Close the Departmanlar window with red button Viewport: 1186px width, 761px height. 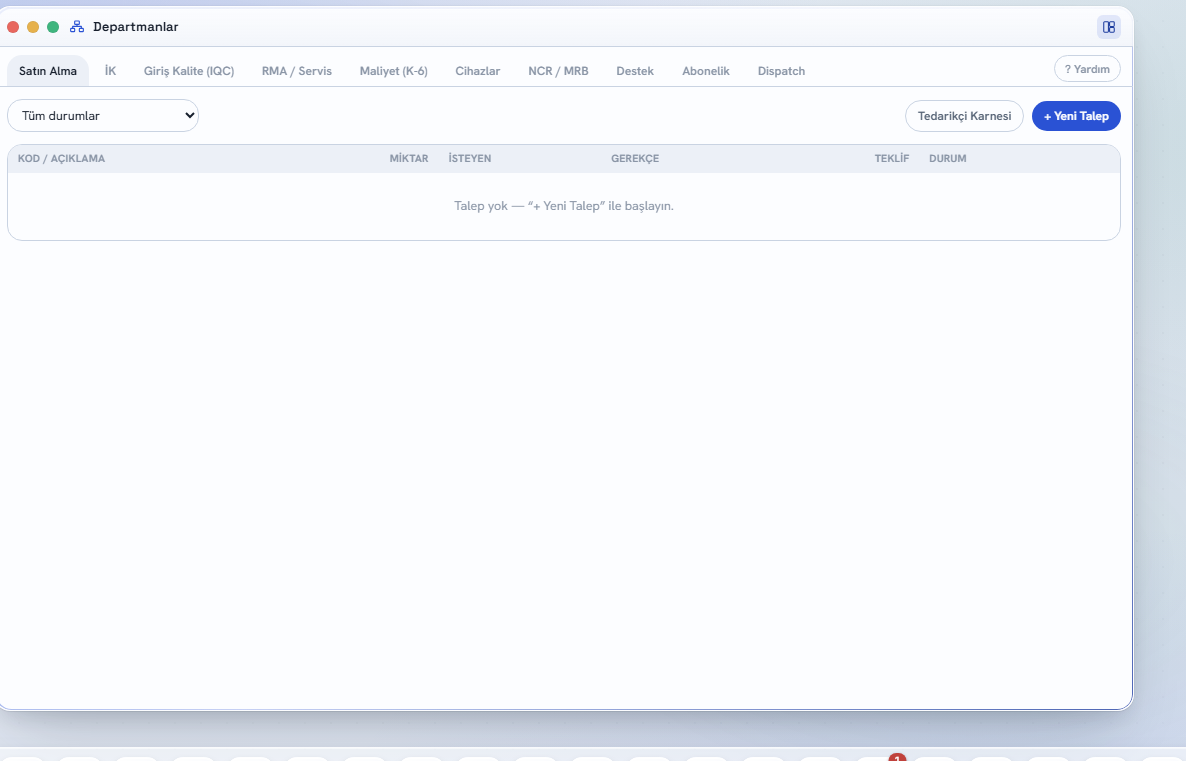click(13, 27)
